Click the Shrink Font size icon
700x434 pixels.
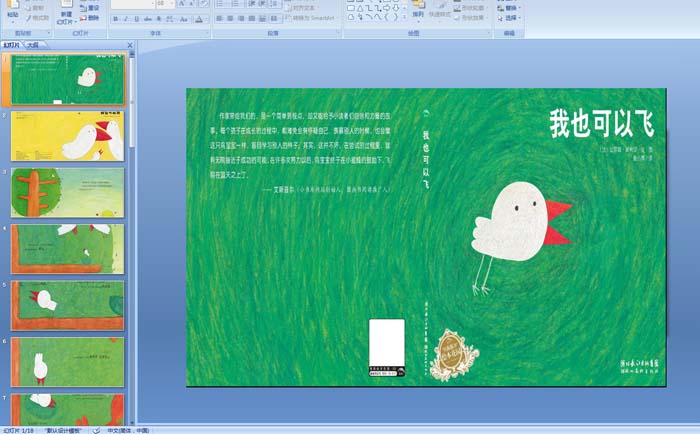pyautogui.click(x=192, y=4)
